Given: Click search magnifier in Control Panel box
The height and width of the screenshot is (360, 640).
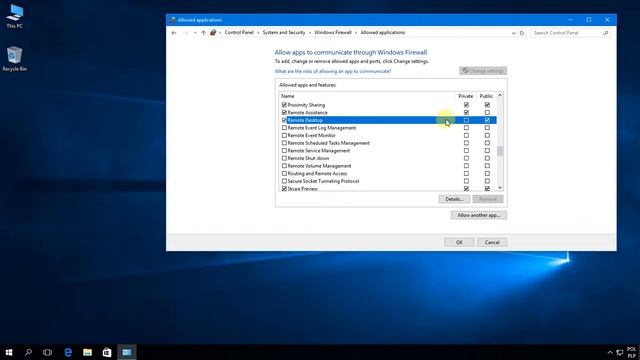Looking at the screenshot, I should (606, 33).
